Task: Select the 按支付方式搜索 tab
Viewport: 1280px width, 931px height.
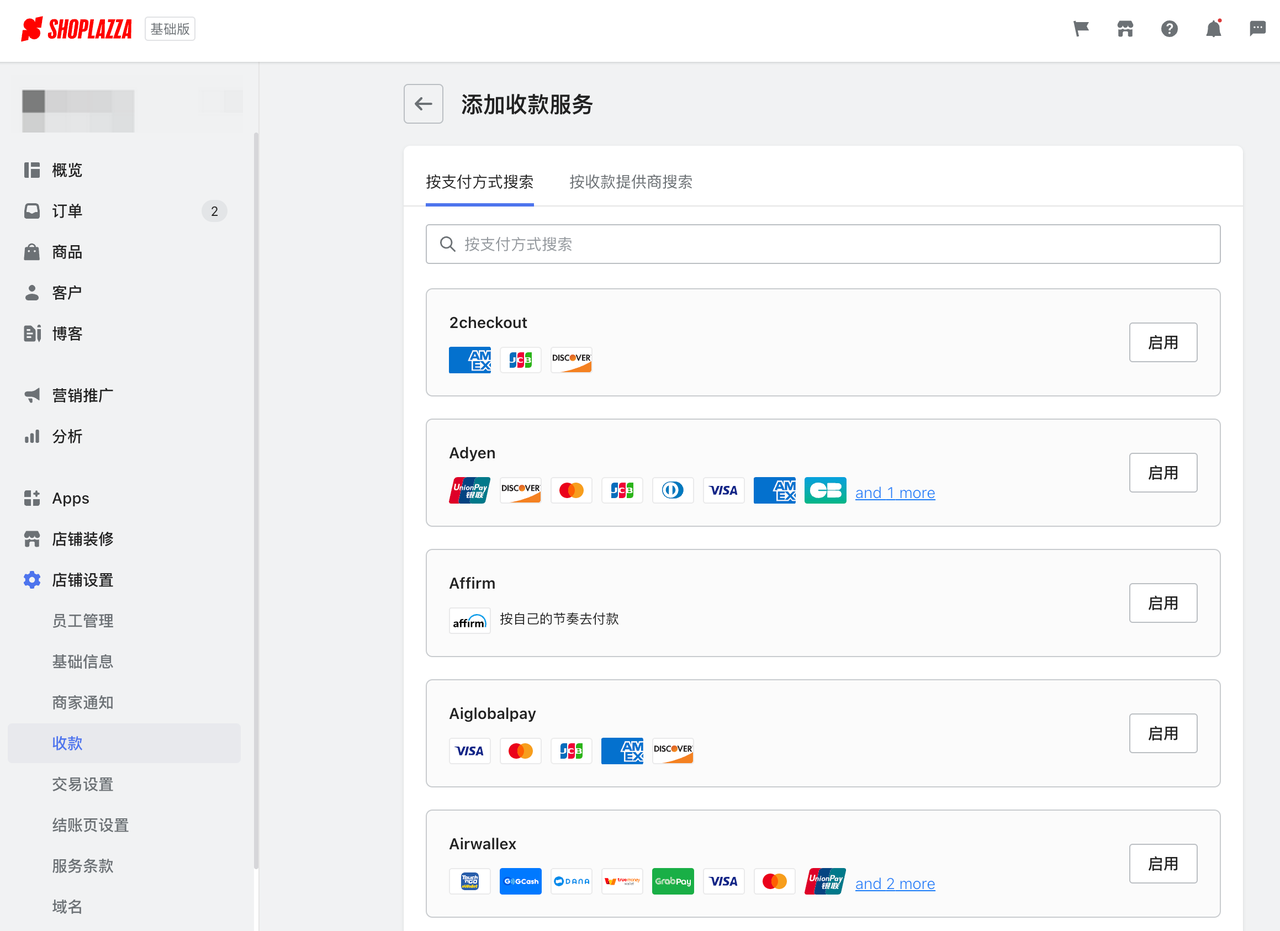Action: click(479, 183)
